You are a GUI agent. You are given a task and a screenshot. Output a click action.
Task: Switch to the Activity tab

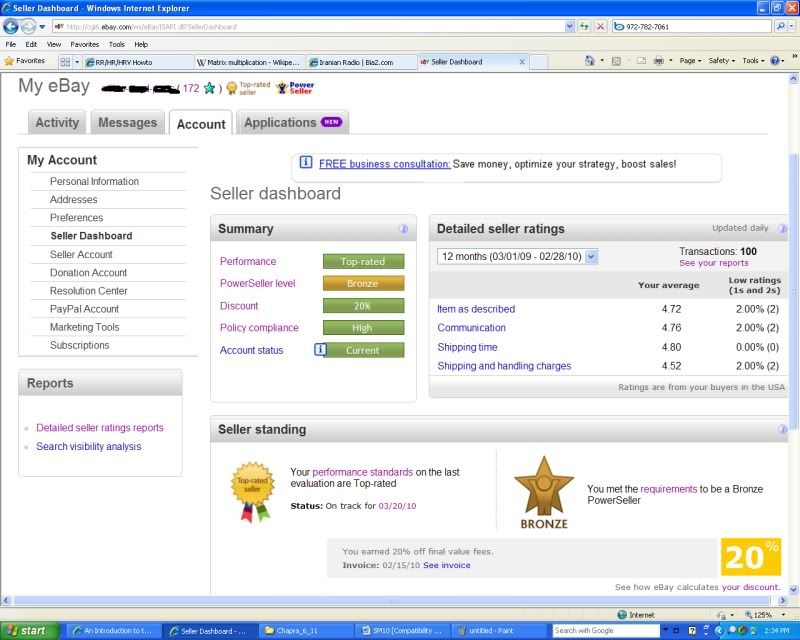[57, 122]
